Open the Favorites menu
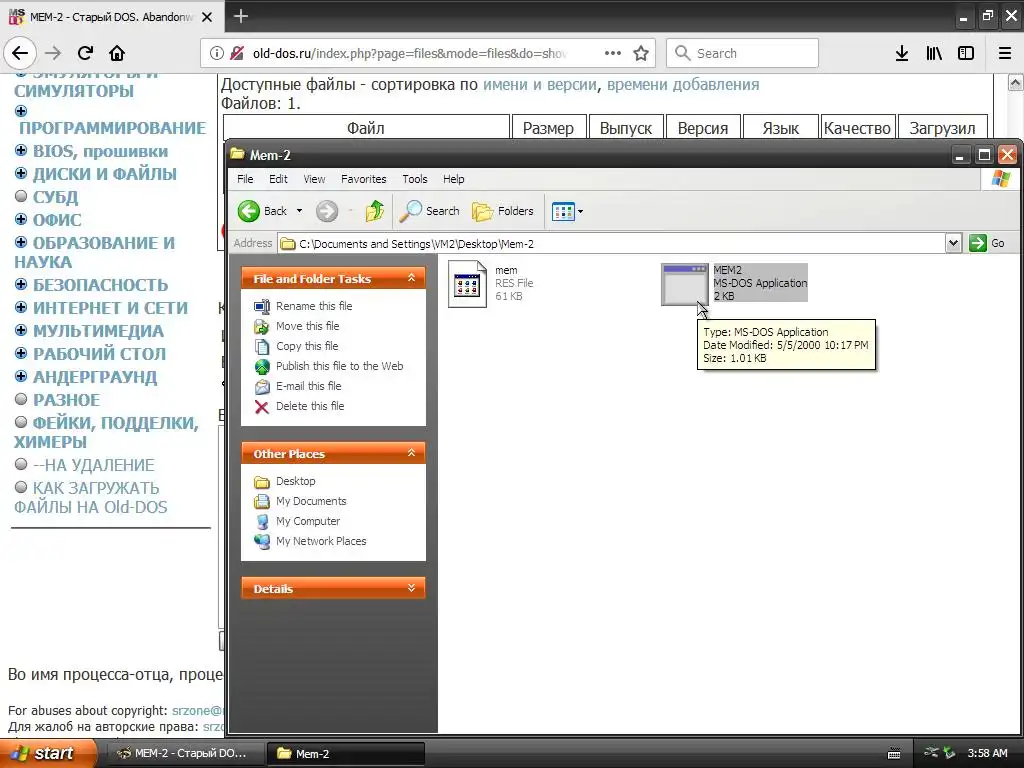 click(364, 179)
